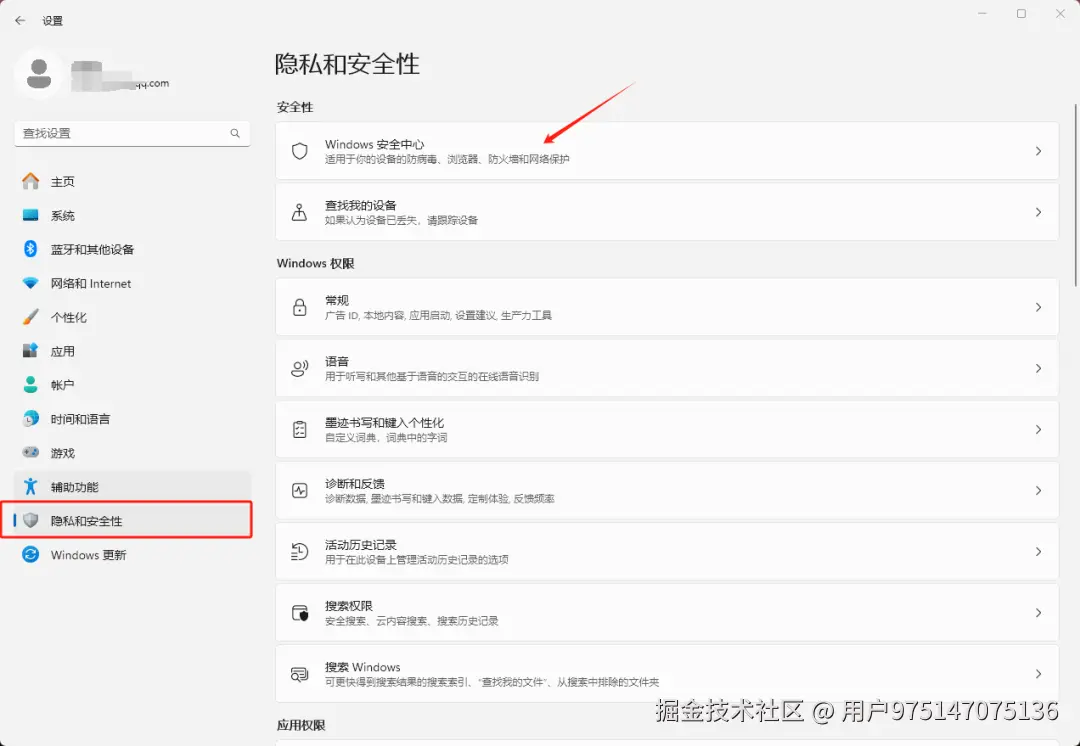This screenshot has width=1080, height=746.
Task: Open 查找我的设备 entry
Action: [x=667, y=212]
